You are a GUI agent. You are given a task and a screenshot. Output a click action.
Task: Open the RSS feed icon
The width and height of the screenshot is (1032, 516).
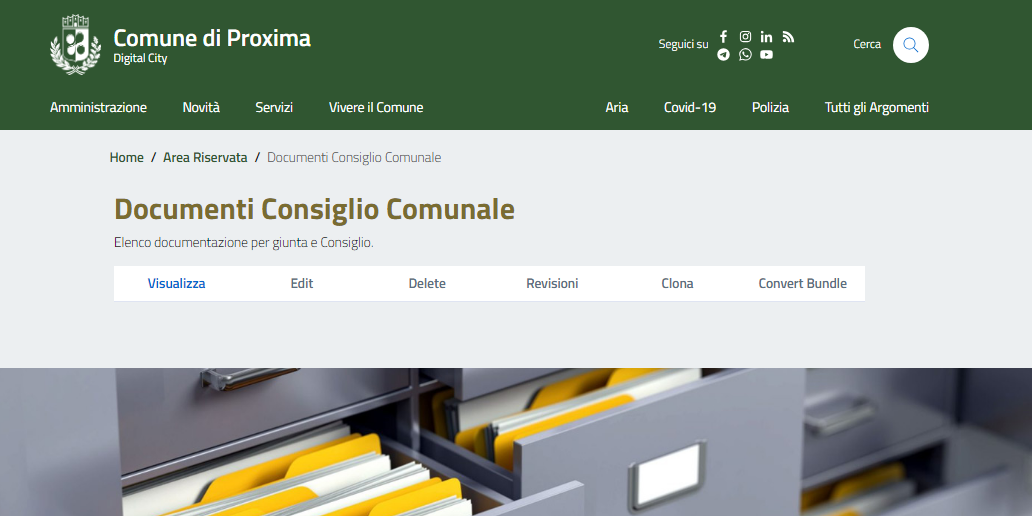point(788,37)
